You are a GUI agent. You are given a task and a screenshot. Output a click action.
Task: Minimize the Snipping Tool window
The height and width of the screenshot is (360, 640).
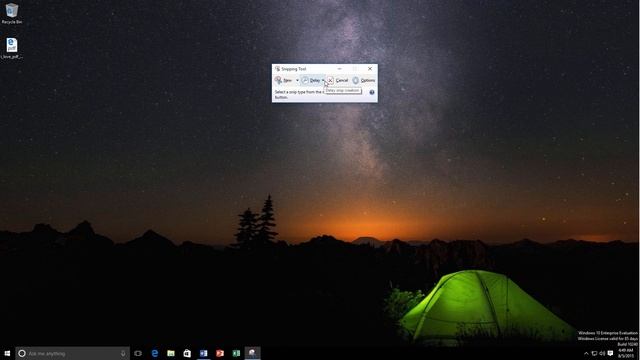coord(339,69)
